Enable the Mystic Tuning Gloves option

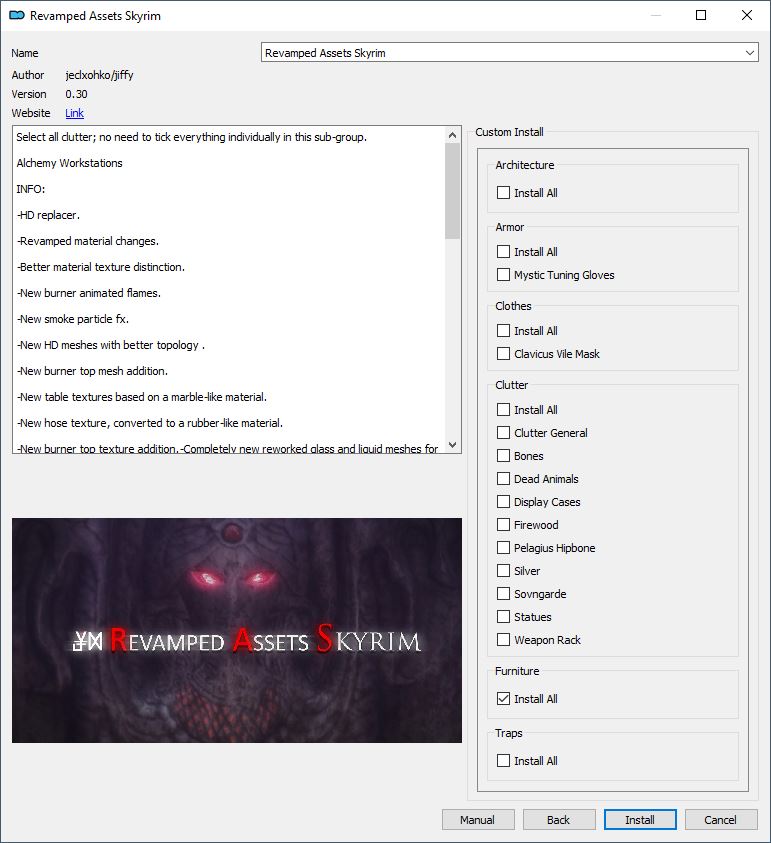coord(503,275)
